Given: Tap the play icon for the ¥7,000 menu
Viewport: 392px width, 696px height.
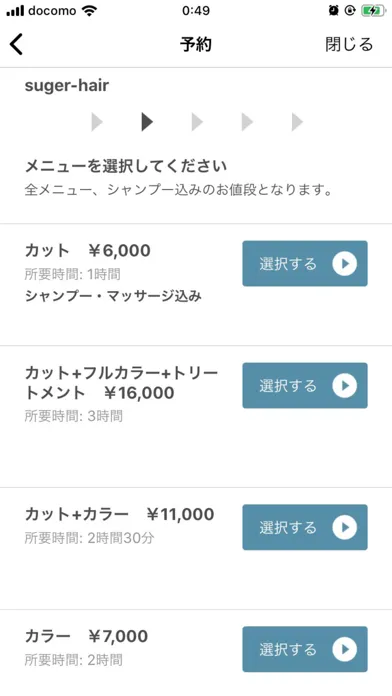Looking at the screenshot, I should click(344, 649).
